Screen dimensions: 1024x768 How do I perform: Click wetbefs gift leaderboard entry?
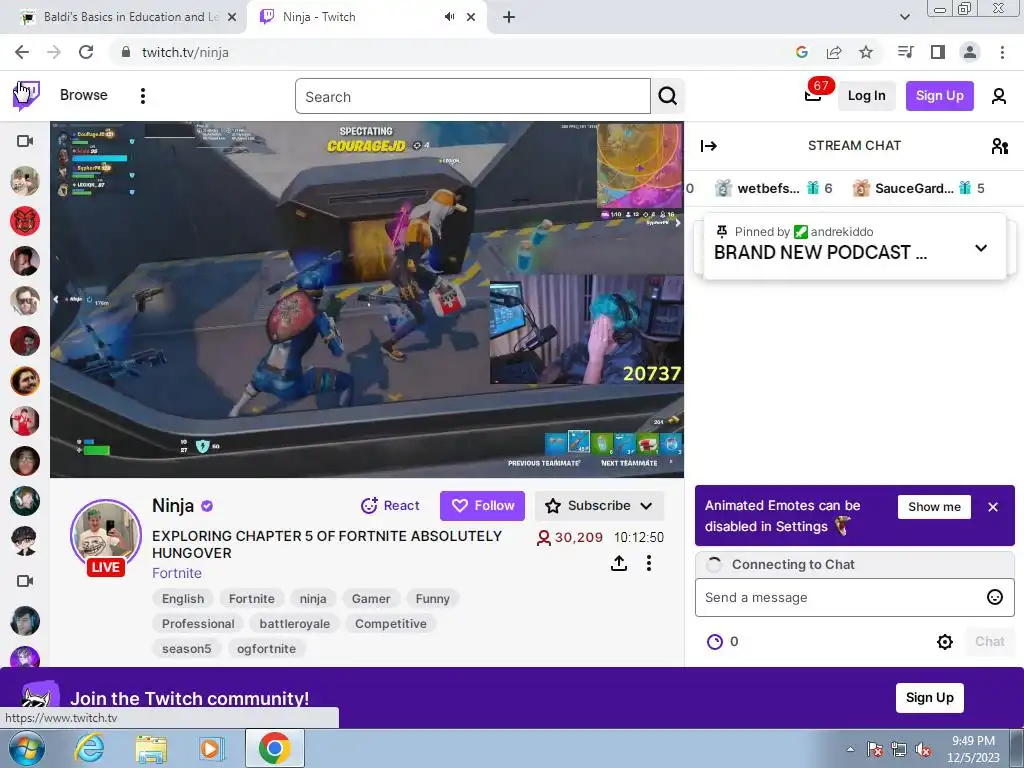click(x=773, y=188)
